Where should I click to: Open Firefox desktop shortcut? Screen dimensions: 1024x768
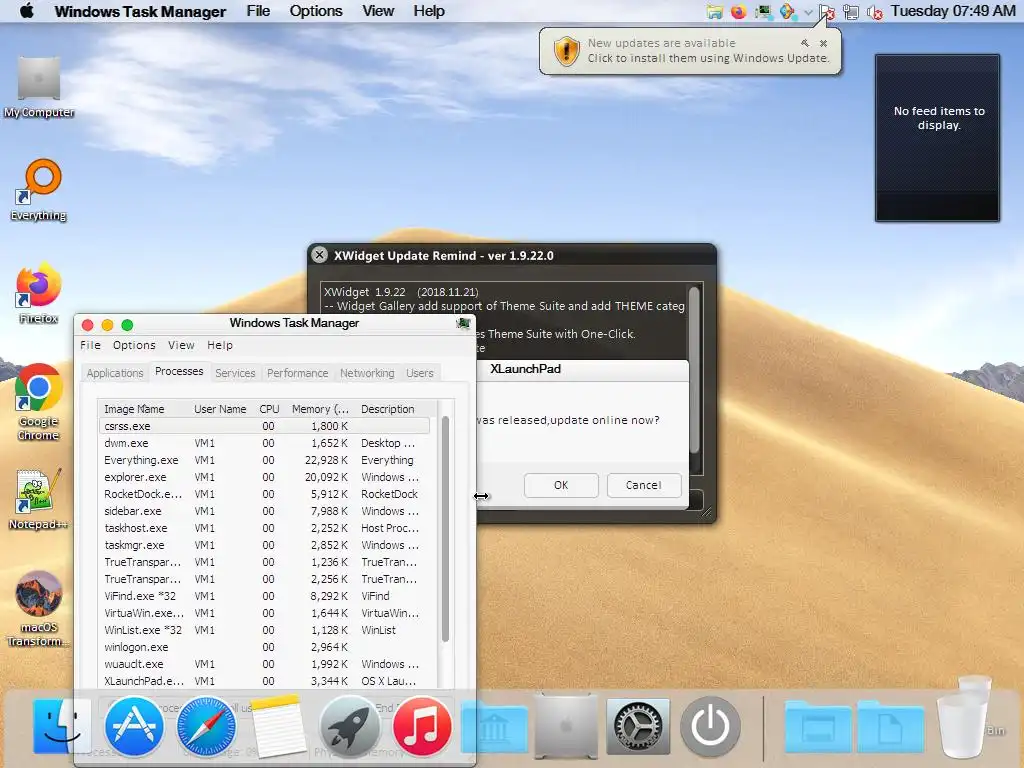point(39,294)
